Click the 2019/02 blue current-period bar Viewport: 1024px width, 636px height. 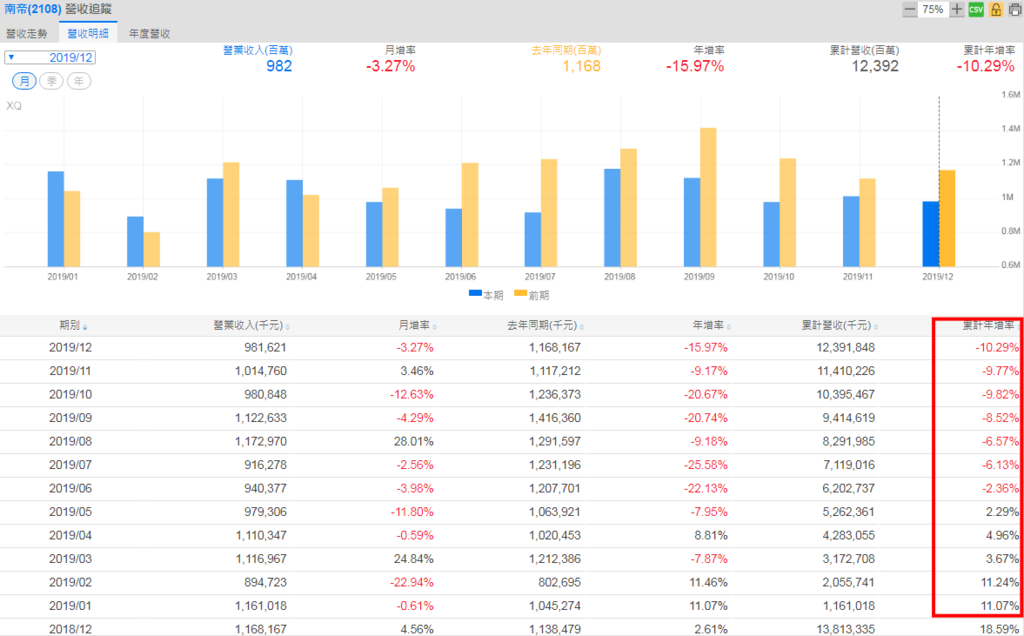coord(135,242)
